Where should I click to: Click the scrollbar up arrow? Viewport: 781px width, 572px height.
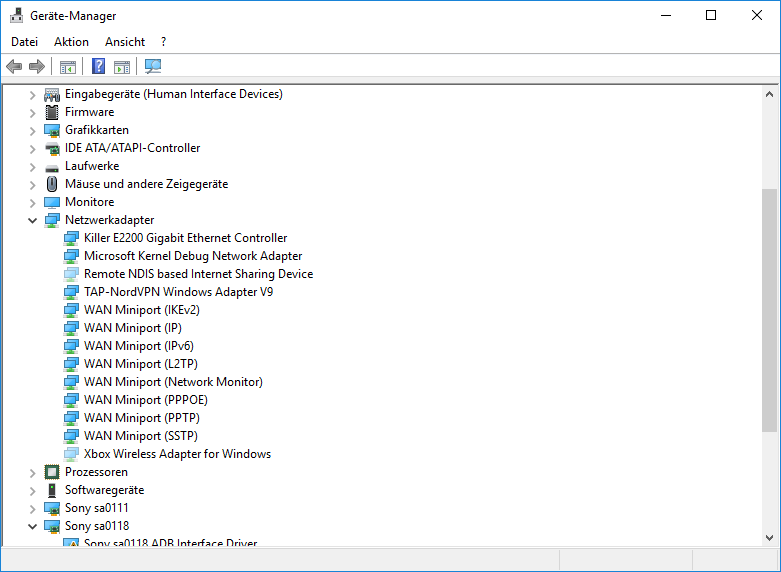click(769, 94)
